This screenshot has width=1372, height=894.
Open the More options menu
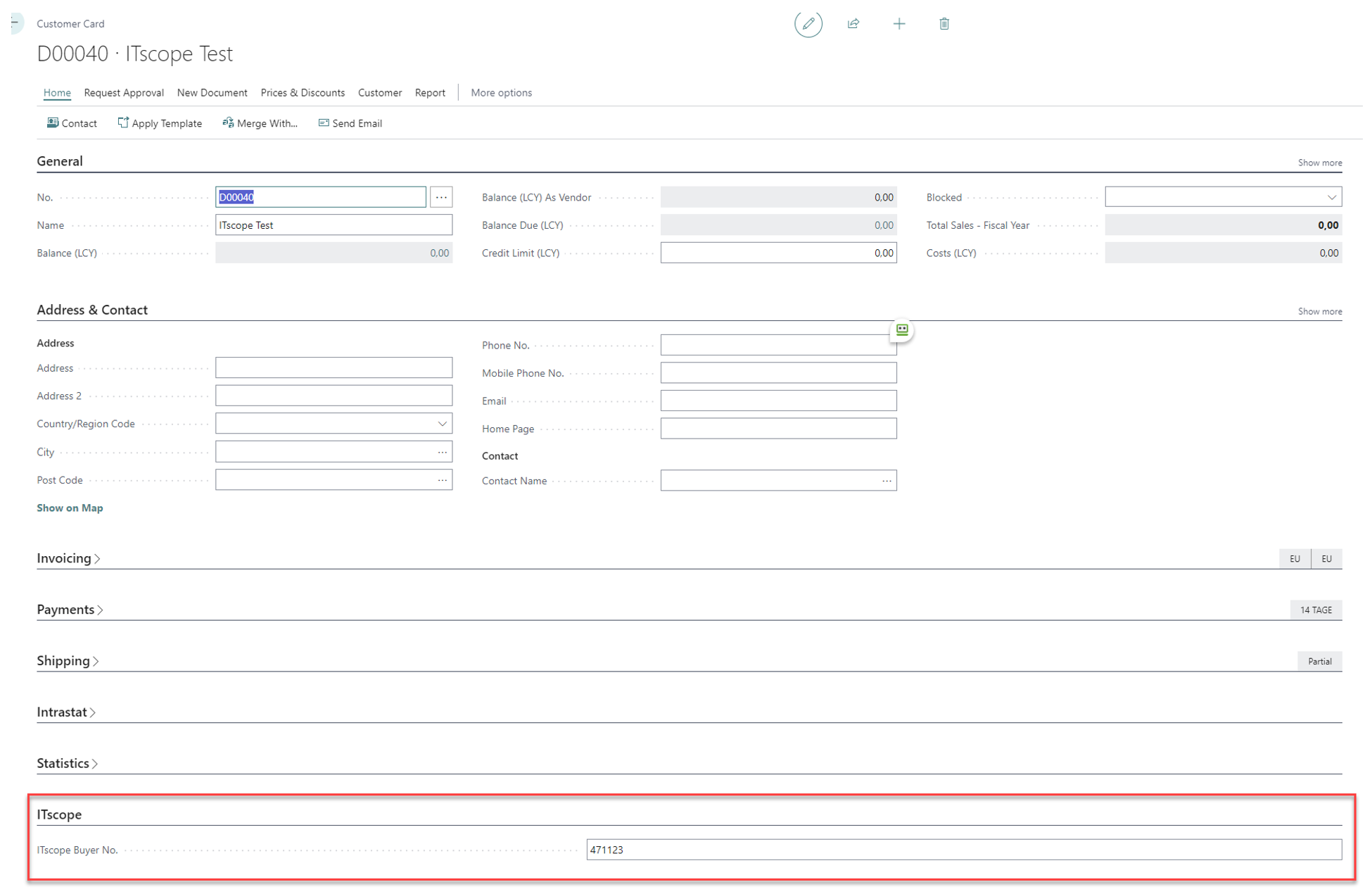(x=501, y=92)
